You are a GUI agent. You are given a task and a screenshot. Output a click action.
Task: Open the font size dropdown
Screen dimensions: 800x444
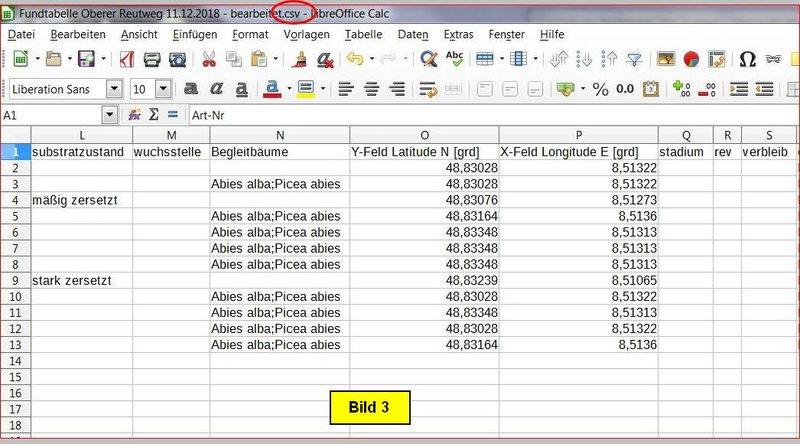(163, 89)
